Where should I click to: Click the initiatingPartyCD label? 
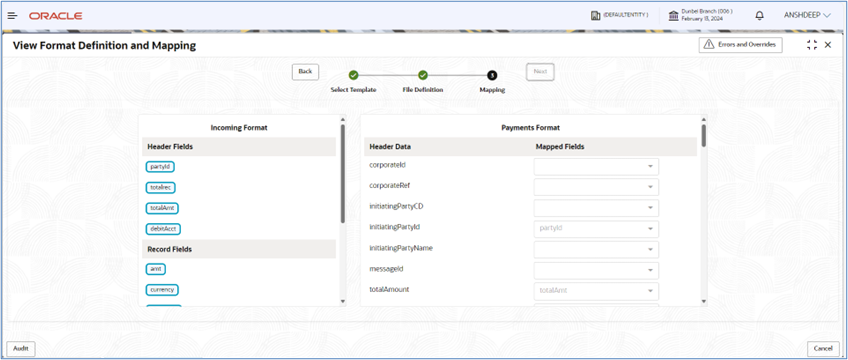(396, 206)
